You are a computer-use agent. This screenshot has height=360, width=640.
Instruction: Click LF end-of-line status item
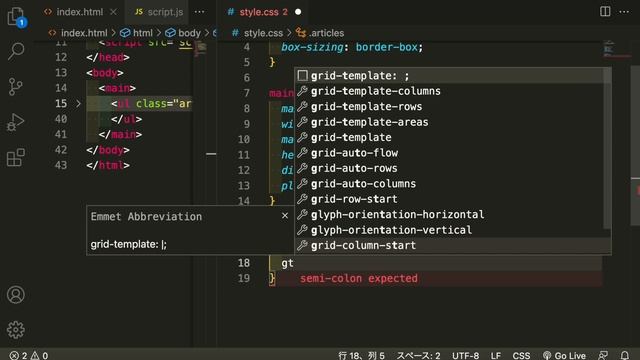click(496, 355)
